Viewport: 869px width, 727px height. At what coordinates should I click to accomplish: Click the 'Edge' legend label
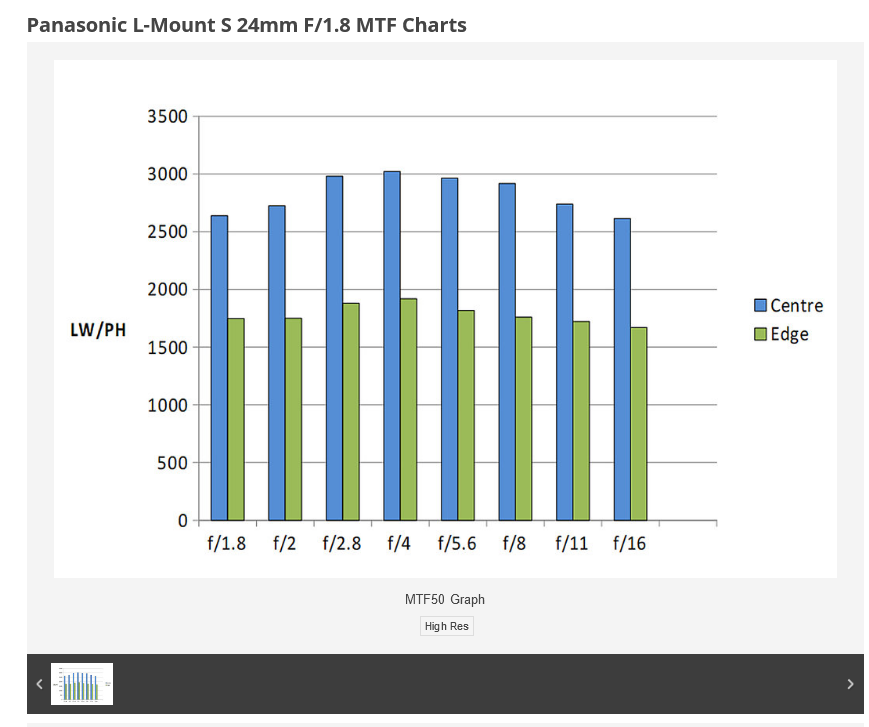[789, 334]
